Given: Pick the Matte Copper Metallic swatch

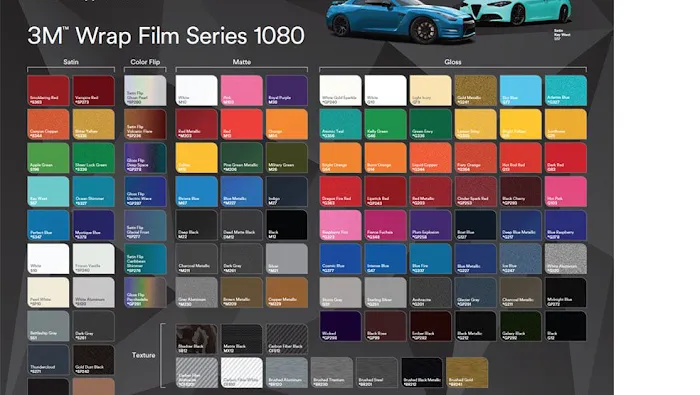Looking at the screenshot, I should coord(287,292).
